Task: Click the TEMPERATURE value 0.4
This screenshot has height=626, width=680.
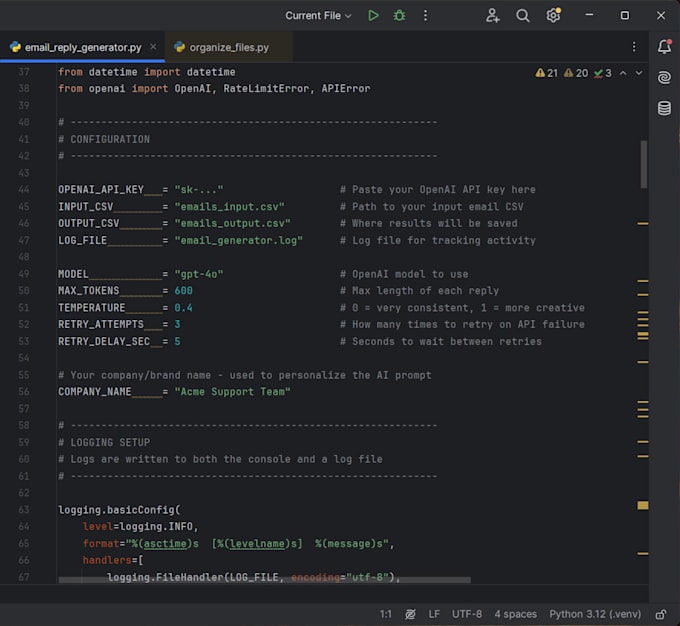Action: [183, 308]
